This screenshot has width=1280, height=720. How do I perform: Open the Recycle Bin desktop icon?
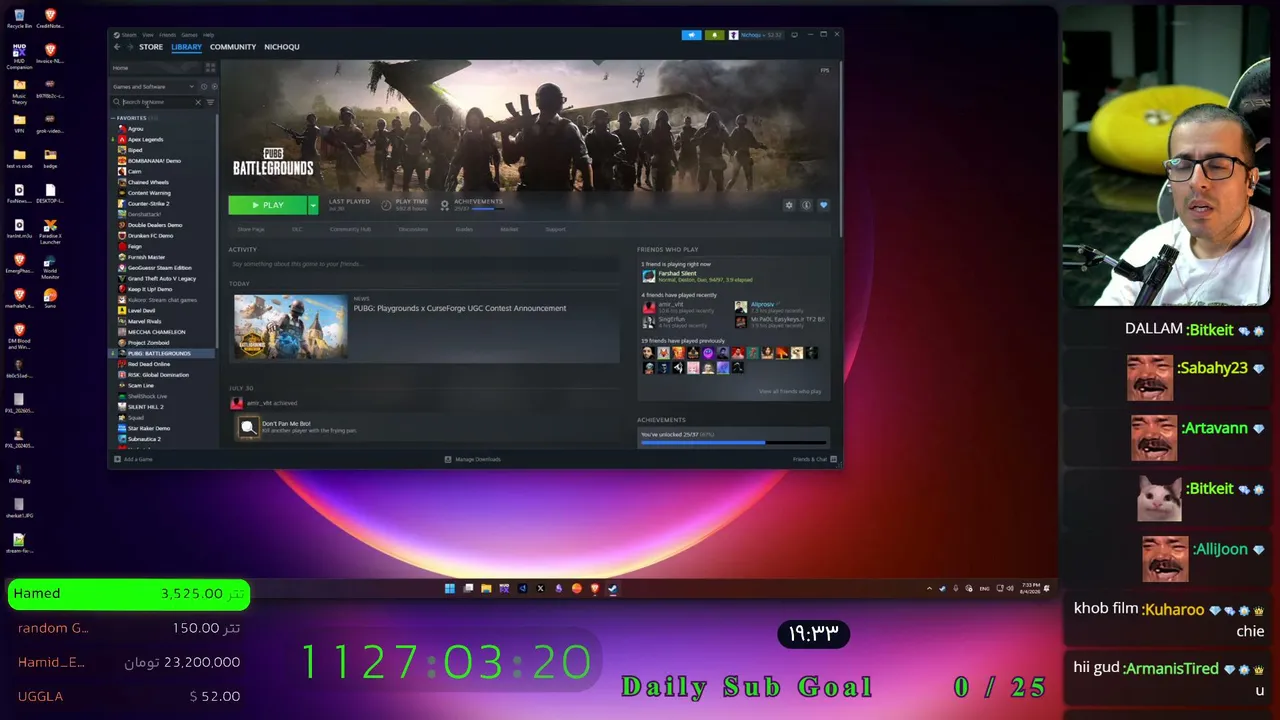(x=19, y=18)
